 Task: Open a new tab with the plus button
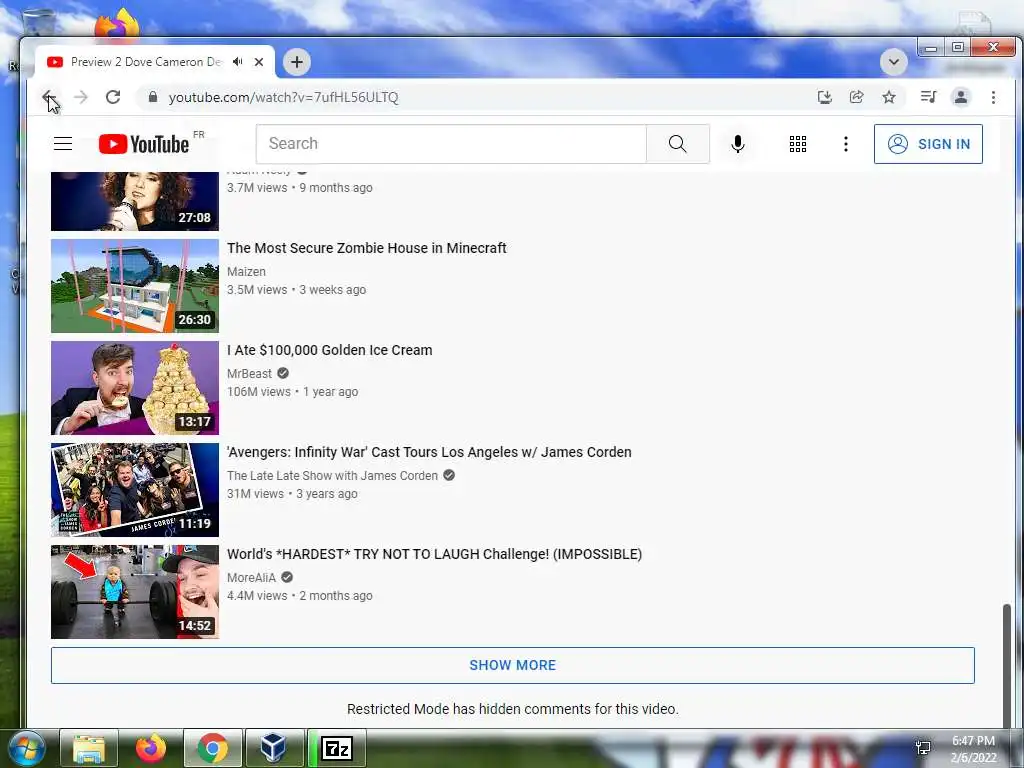[297, 62]
